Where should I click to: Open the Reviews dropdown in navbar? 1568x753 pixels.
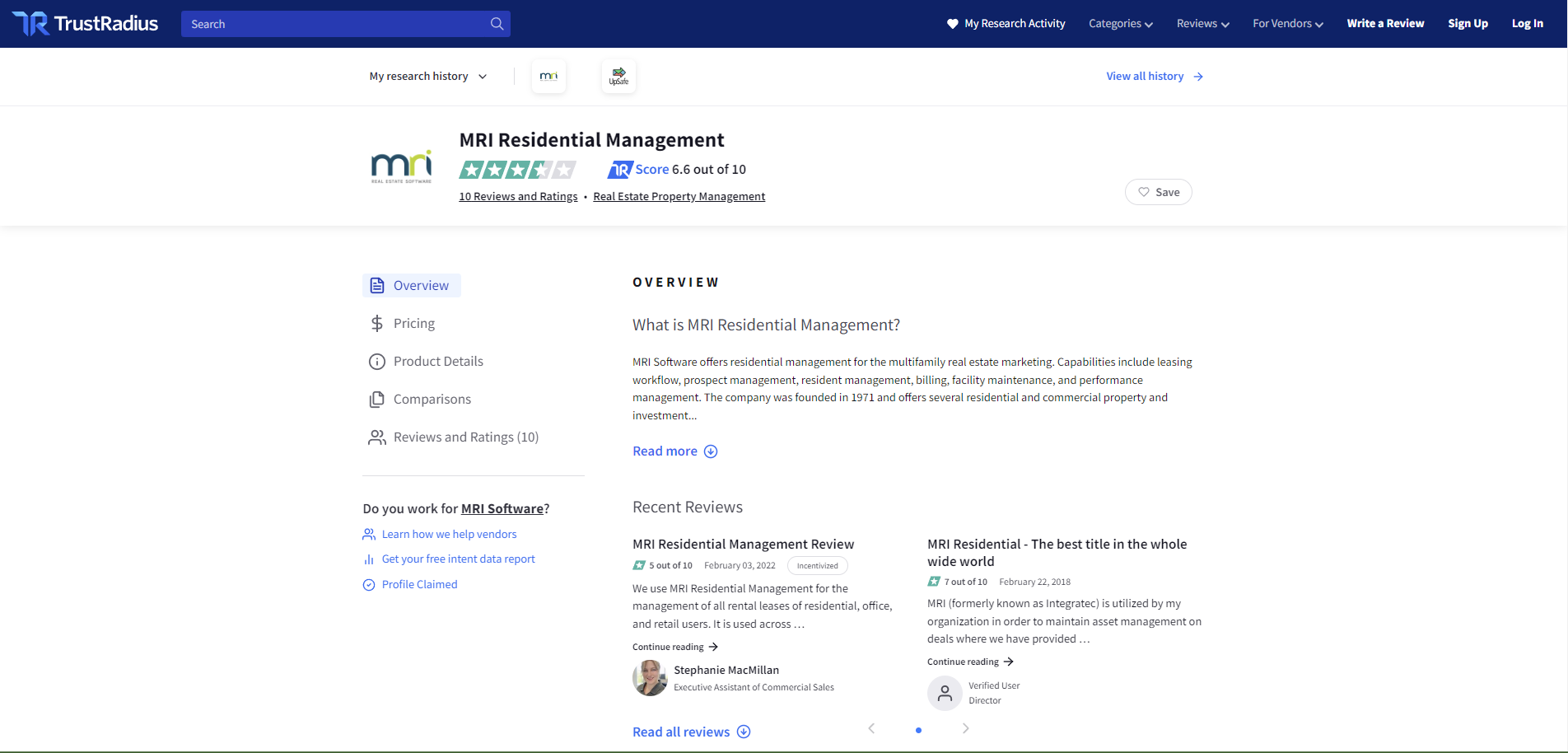(1202, 24)
